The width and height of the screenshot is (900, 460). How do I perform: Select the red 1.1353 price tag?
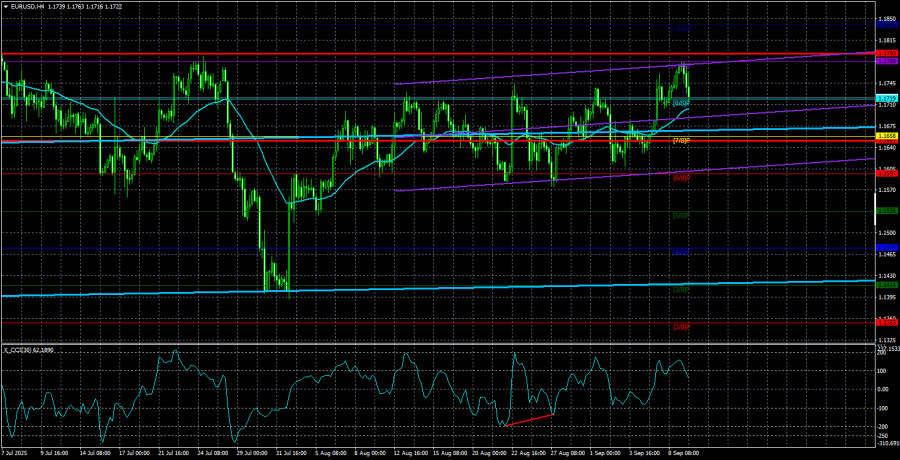[885, 322]
